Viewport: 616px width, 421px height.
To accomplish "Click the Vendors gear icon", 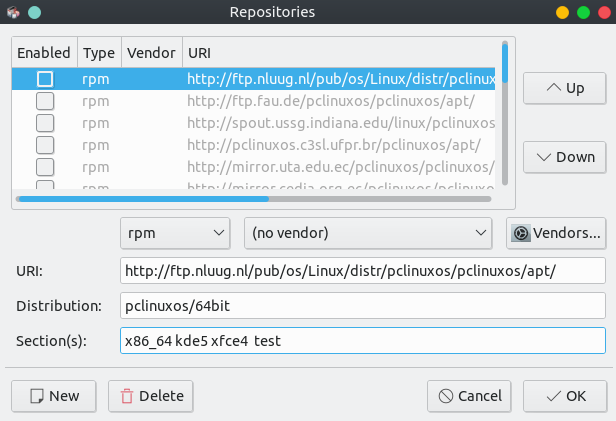I will click(x=521, y=234).
